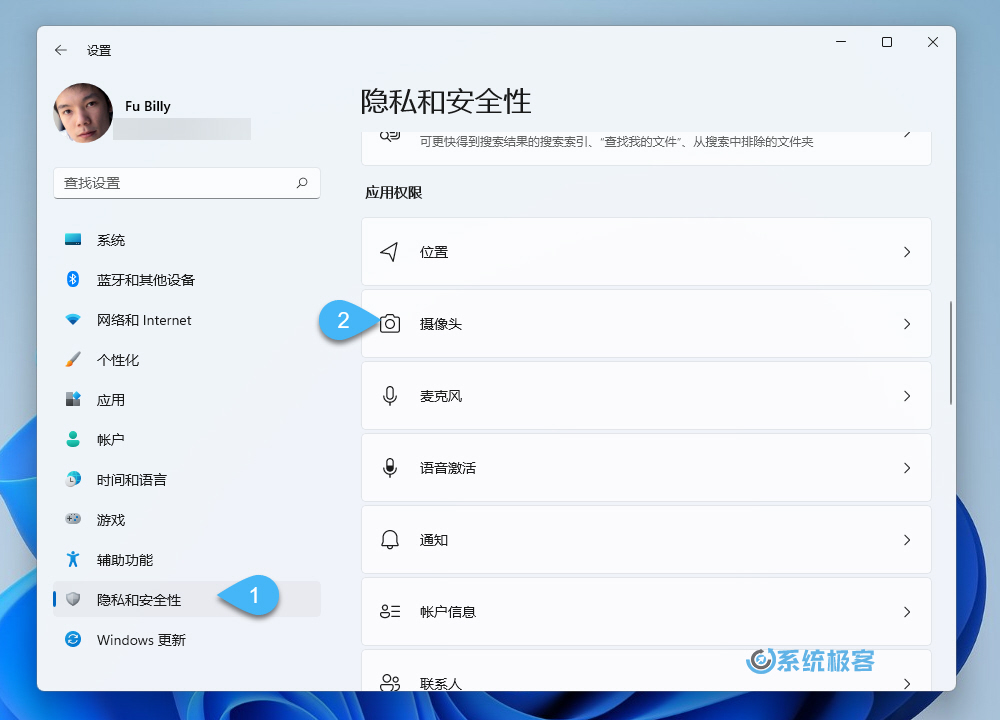Click the 系统 monitor icon
The height and width of the screenshot is (720, 1000).
(x=73, y=240)
